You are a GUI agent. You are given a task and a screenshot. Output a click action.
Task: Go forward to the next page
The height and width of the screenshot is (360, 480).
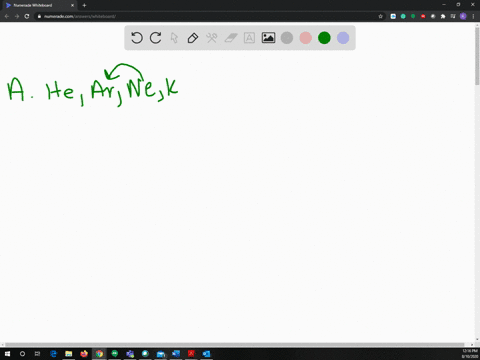point(17,16)
